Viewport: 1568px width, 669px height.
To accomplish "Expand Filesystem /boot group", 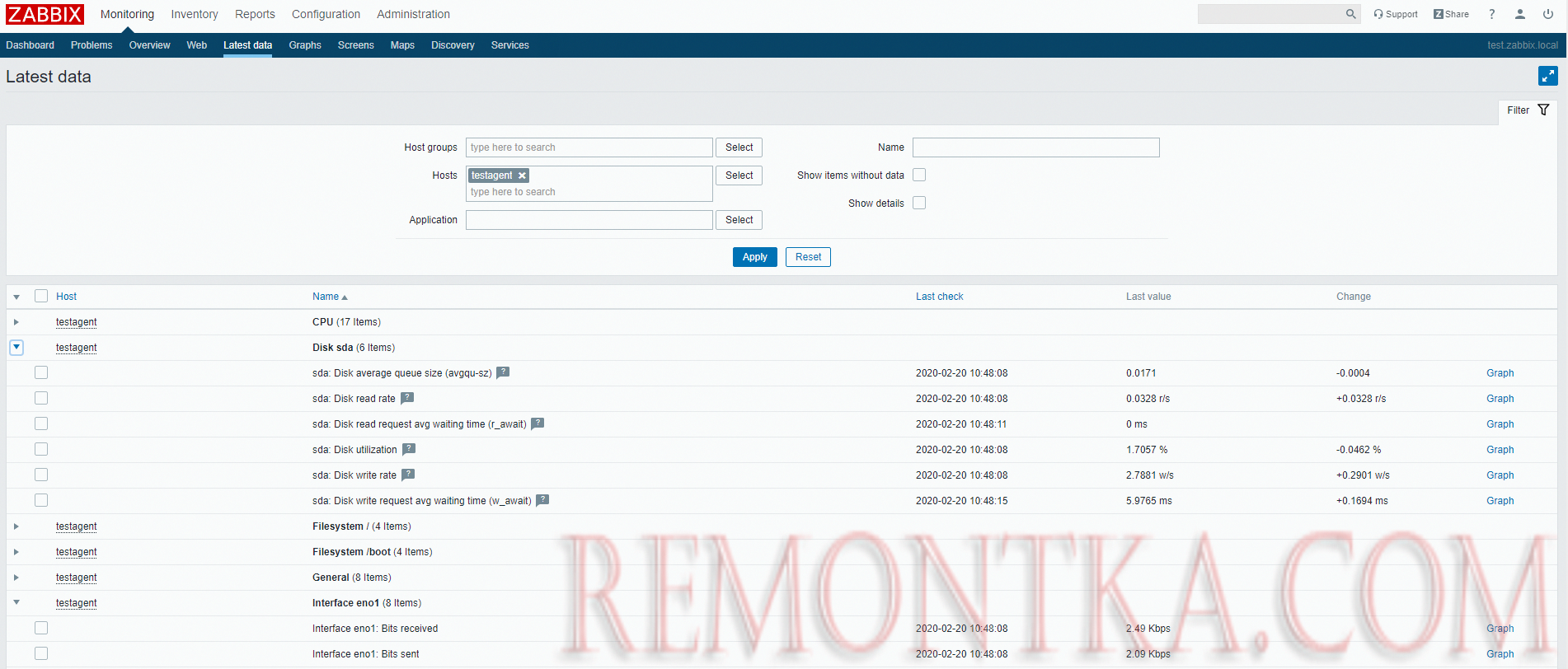I will 16,552.
